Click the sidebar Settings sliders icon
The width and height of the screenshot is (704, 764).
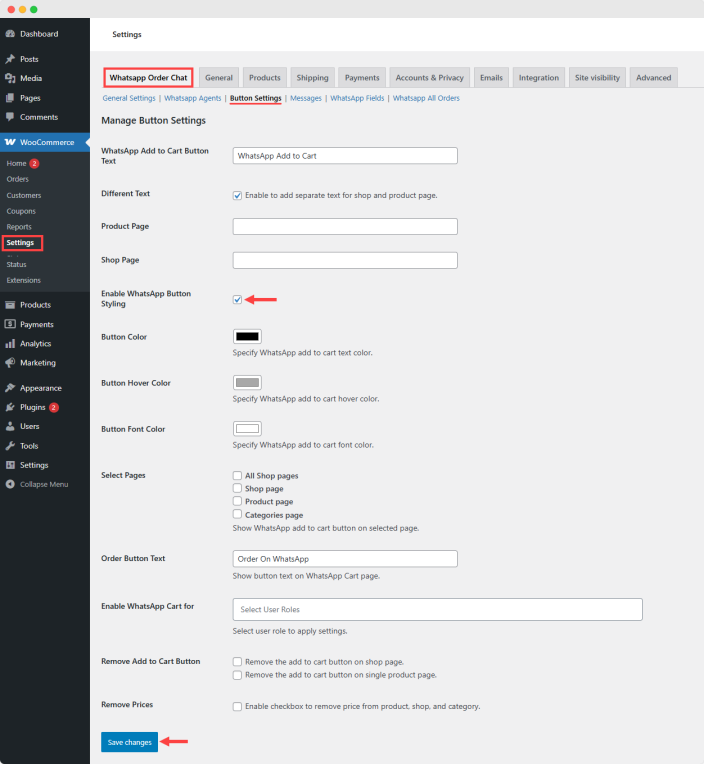point(10,465)
